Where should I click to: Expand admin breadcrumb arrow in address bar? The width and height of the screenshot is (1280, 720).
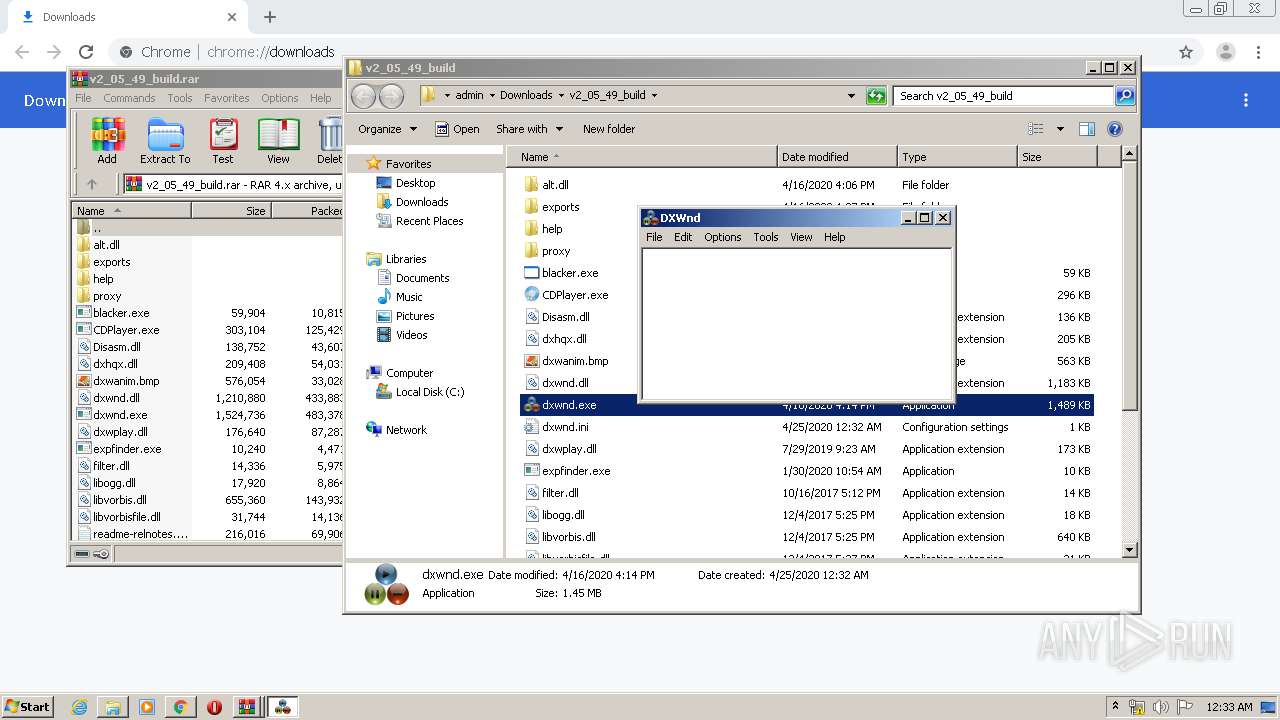coord(490,96)
